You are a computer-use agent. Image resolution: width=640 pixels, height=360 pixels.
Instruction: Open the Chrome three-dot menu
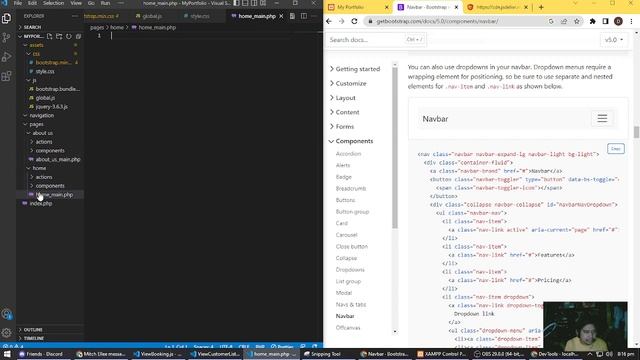coord(631,21)
